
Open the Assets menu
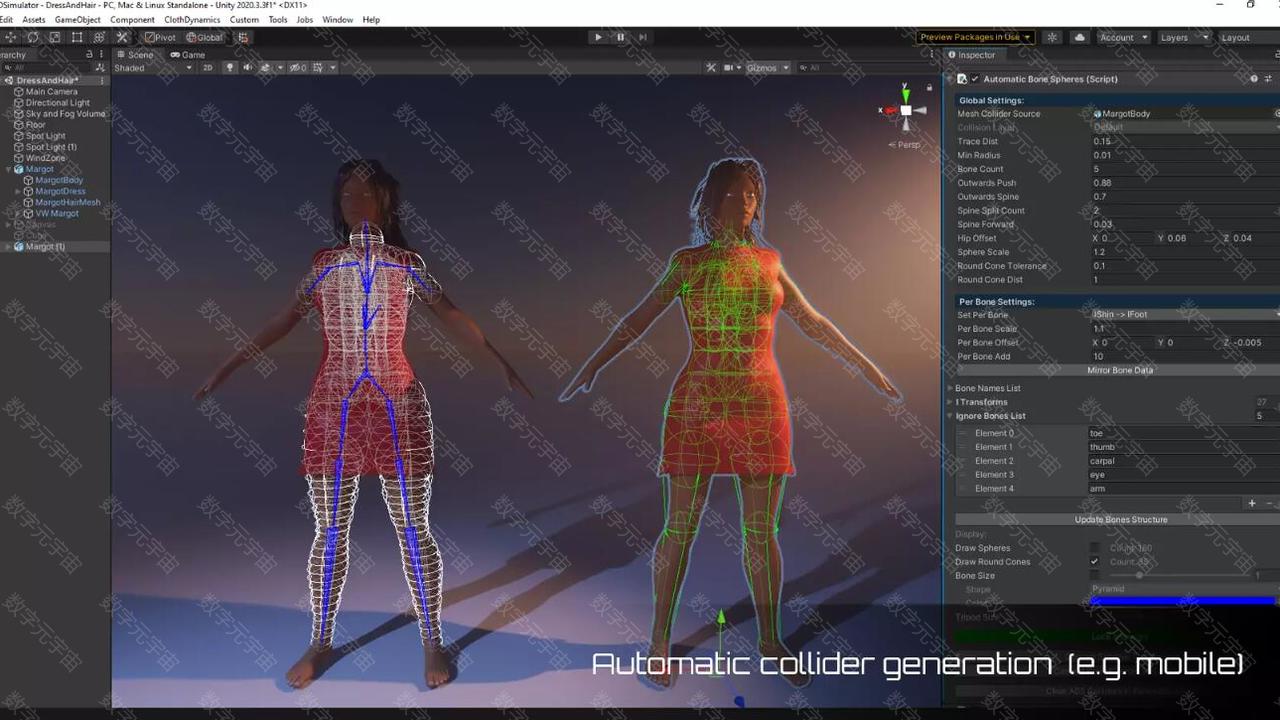click(x=33, y=20)
